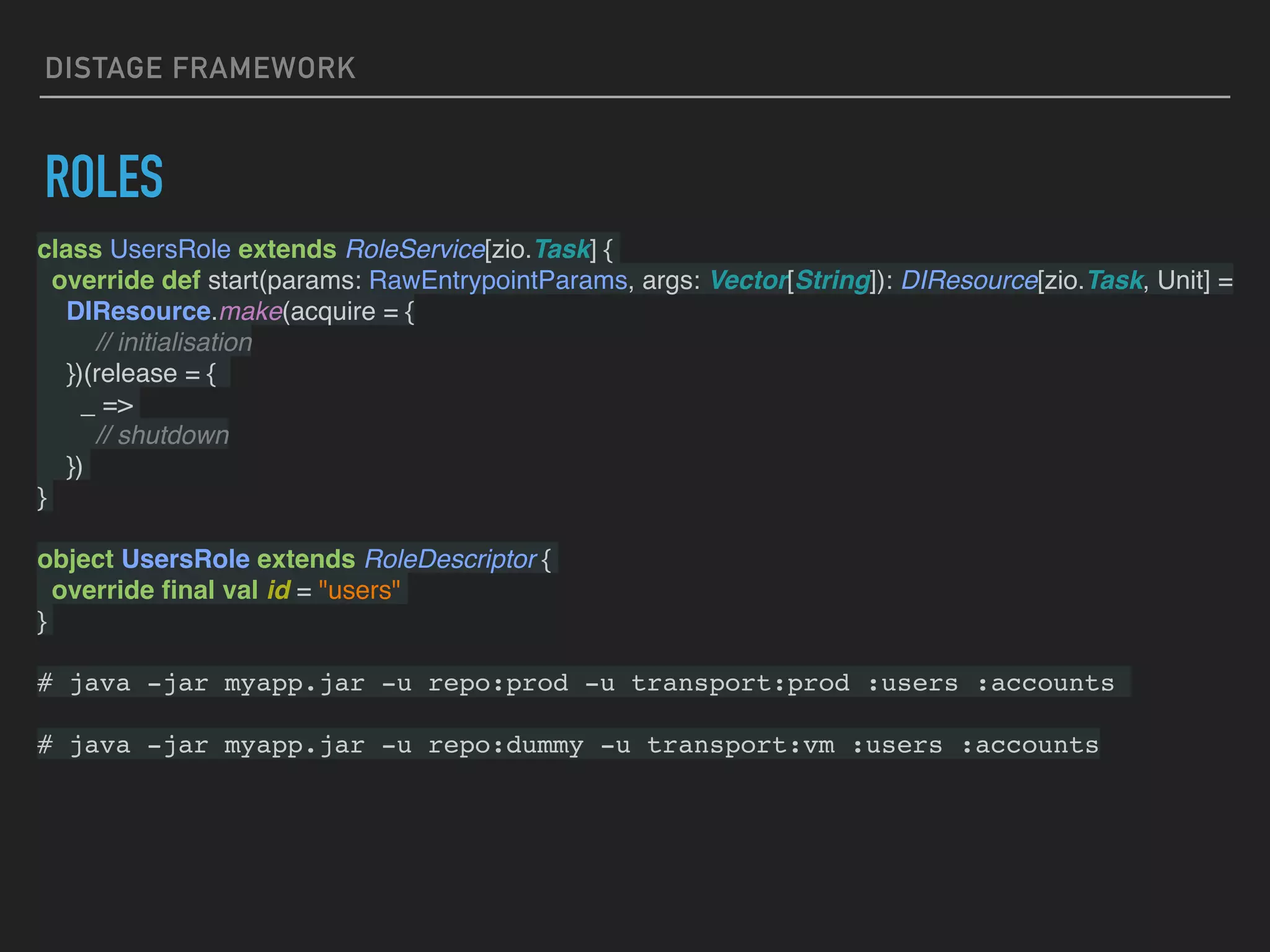Click the ROLES slide title
Image resolution: width=1270 pixels, height=952 pixels.
(x=104, y=177)
